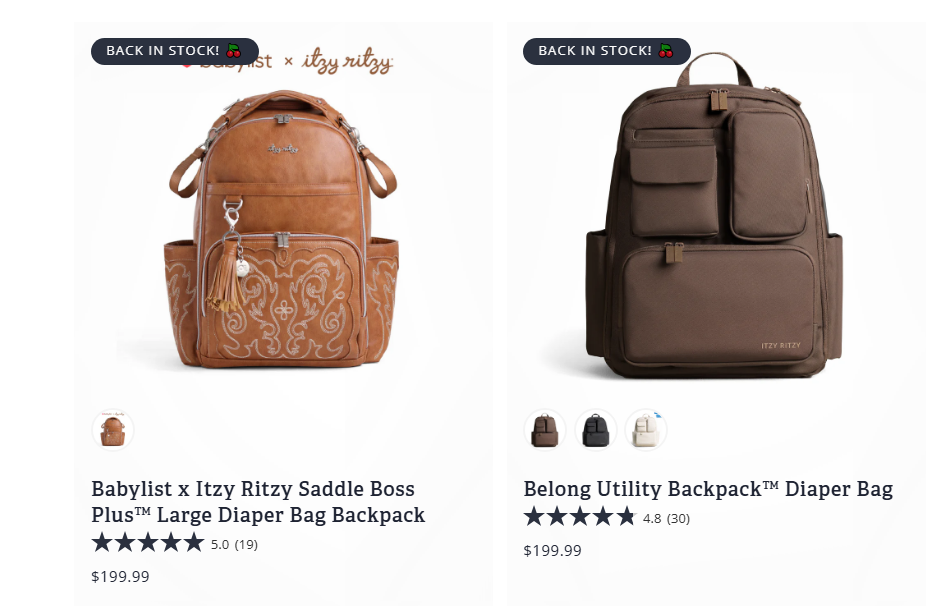Select the brown Belong Utility Backpack swatch

pos(545,431)
